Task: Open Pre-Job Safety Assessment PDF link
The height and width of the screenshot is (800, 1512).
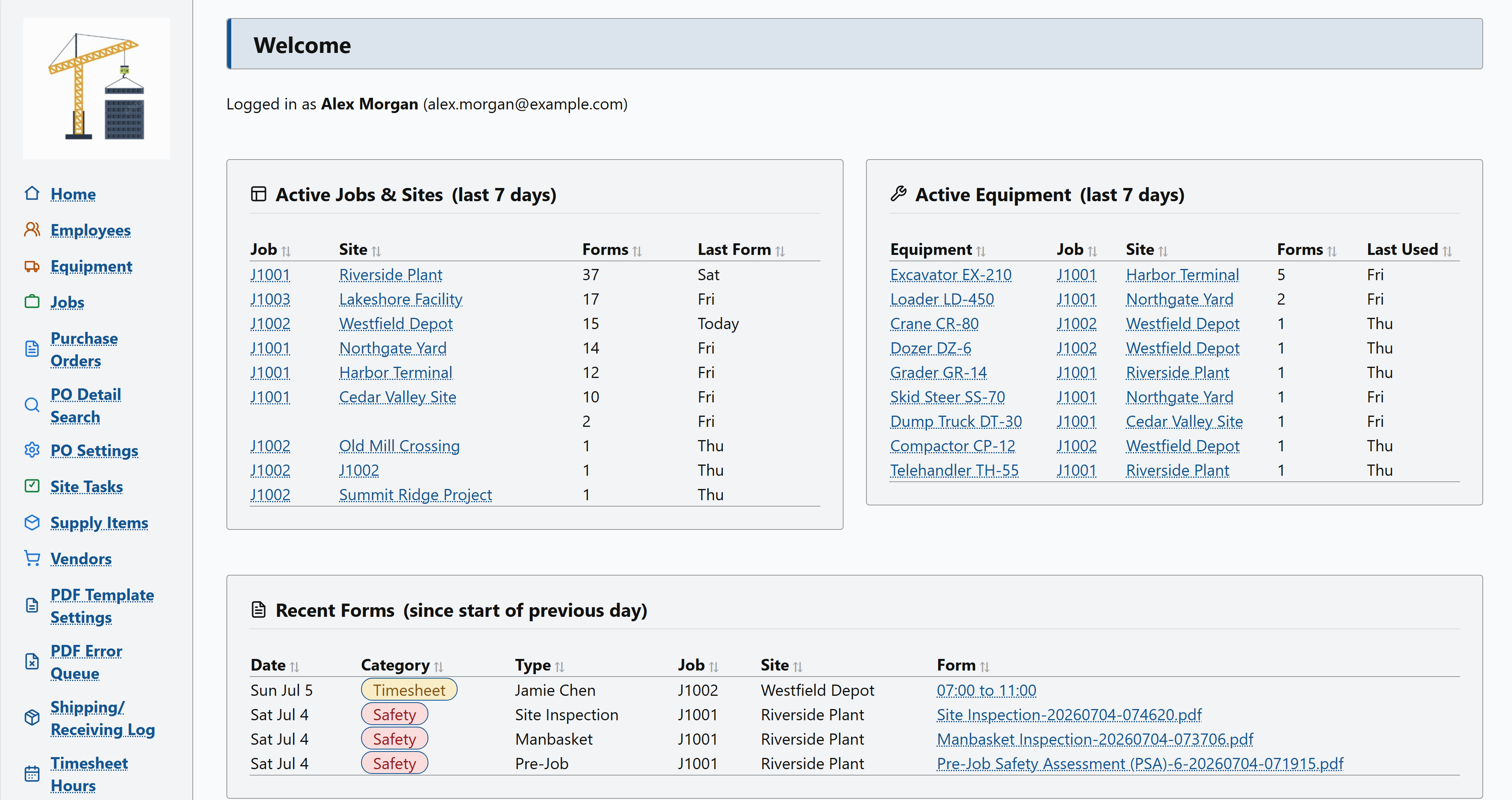Action: click(1141, 764)
